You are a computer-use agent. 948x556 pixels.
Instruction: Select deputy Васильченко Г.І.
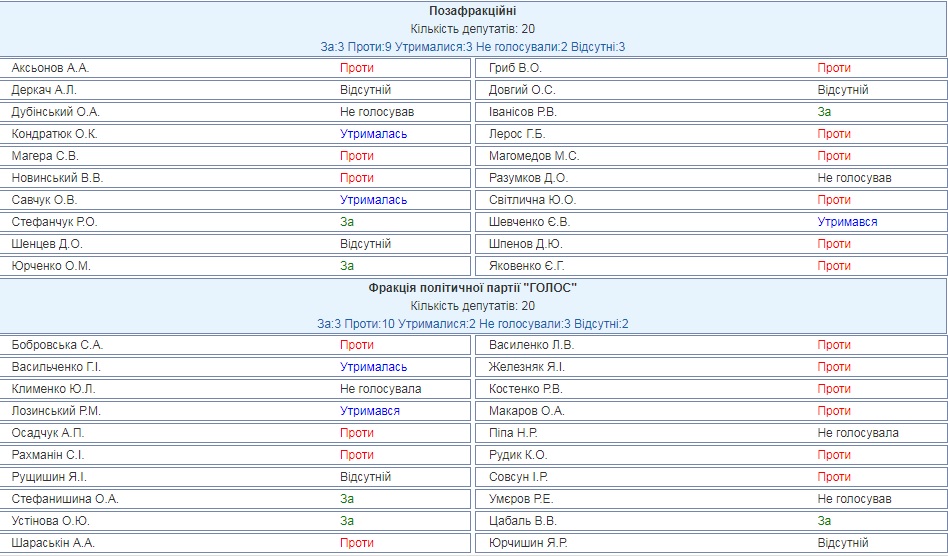(x=56, y=367)
